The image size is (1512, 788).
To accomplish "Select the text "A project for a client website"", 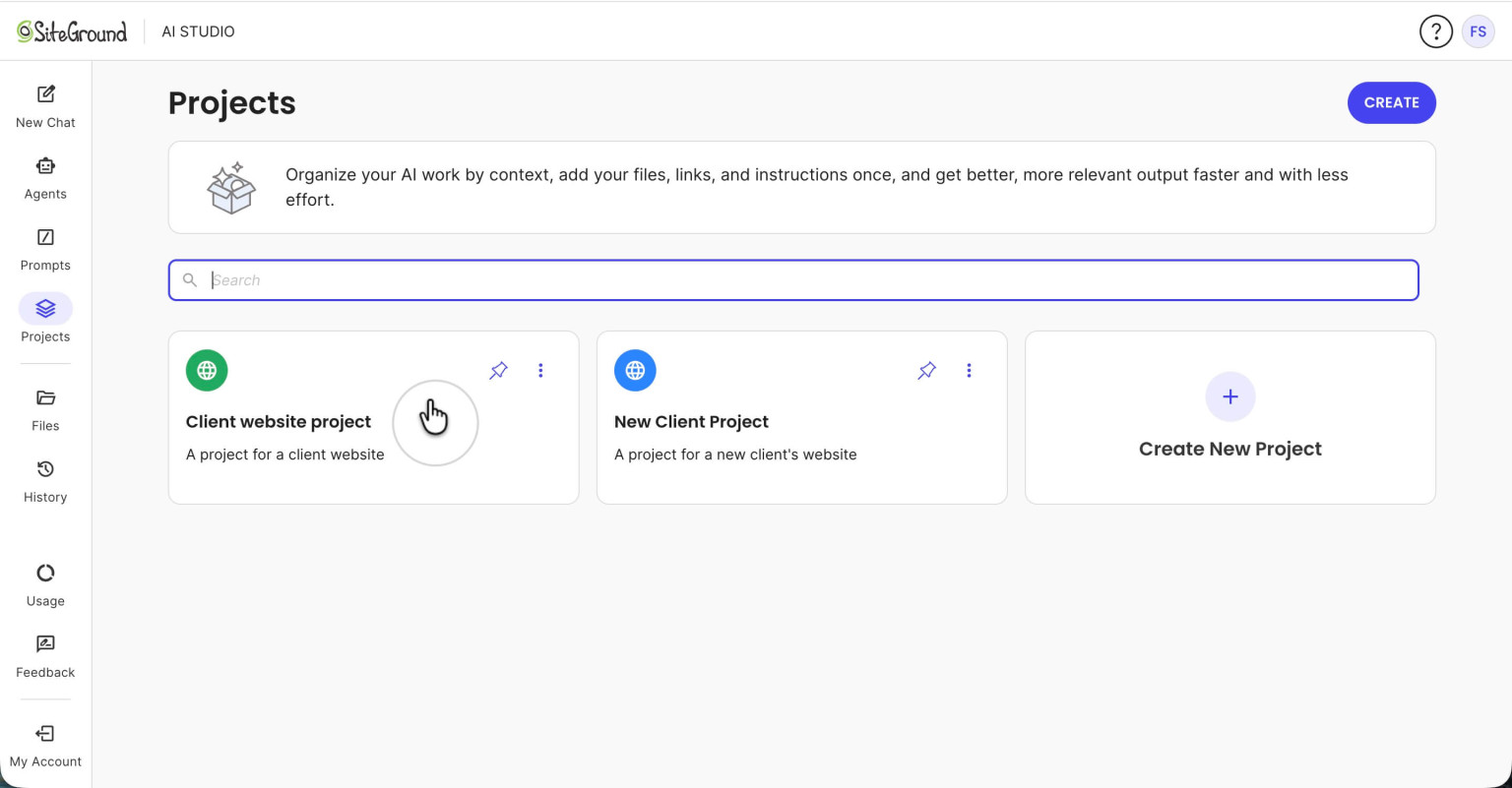I will pos(284,455).
